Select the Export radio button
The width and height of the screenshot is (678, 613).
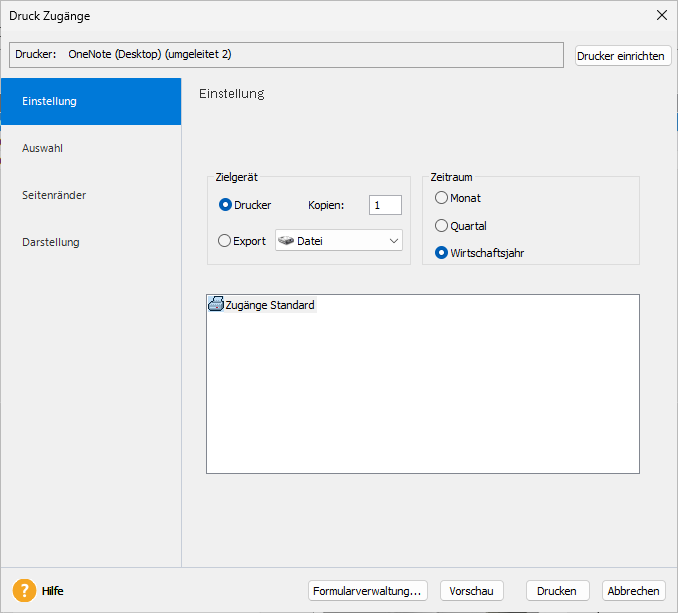click(x=225, y=241)
